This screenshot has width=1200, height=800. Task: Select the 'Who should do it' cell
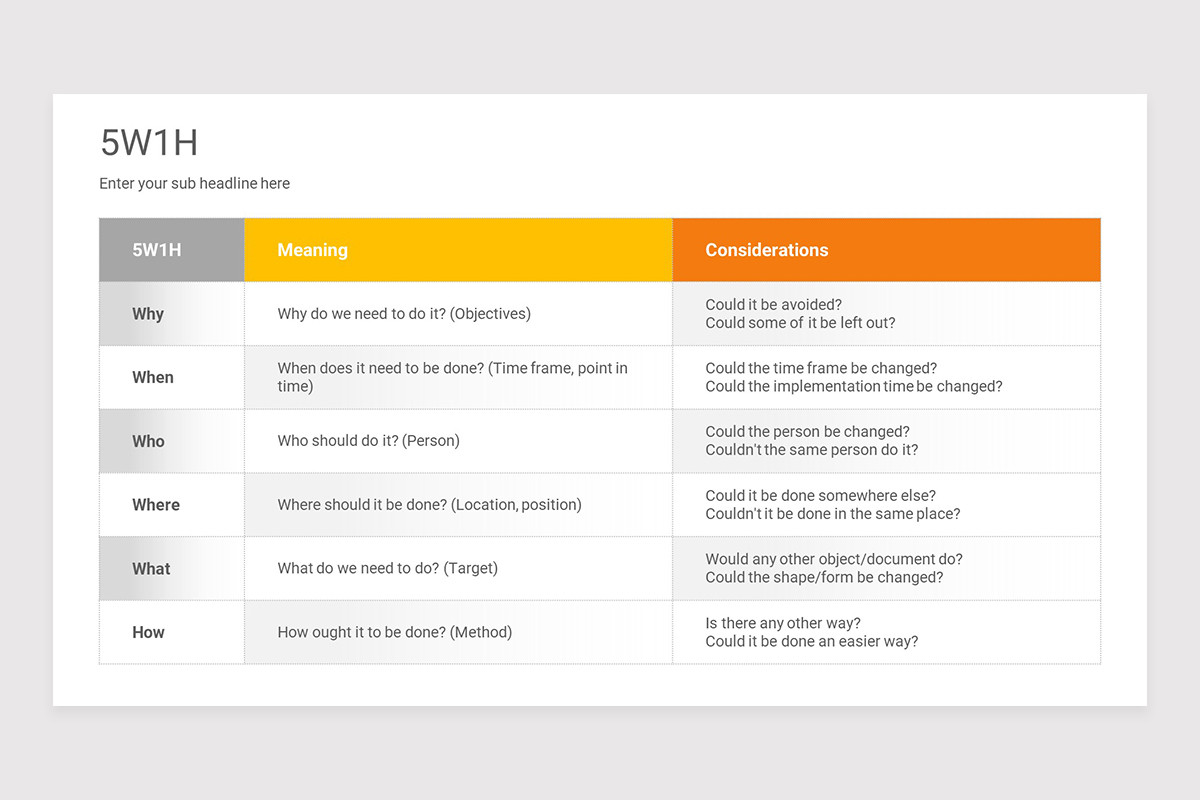pos(458,441)
